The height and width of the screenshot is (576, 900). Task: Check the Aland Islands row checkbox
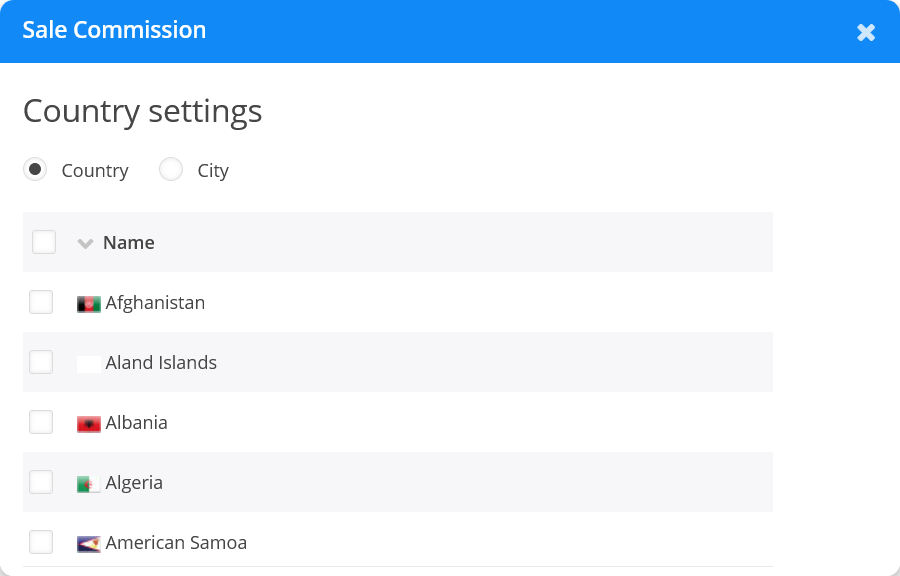(x=41, y=362)
